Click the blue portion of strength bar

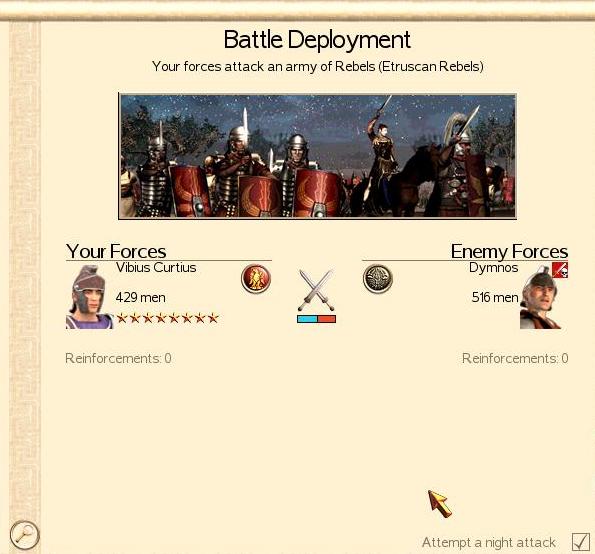point(307,319)
